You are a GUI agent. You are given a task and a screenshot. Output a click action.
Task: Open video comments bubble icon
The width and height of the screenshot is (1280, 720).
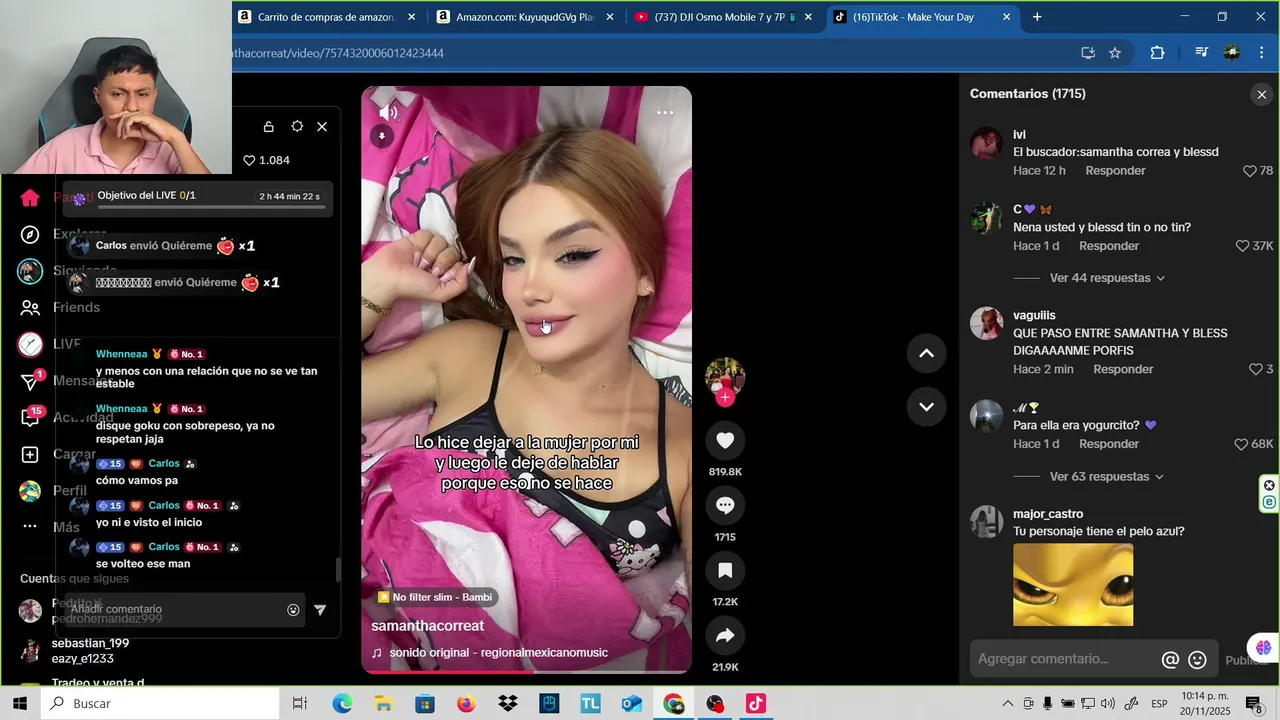click(x=725, y=506)
